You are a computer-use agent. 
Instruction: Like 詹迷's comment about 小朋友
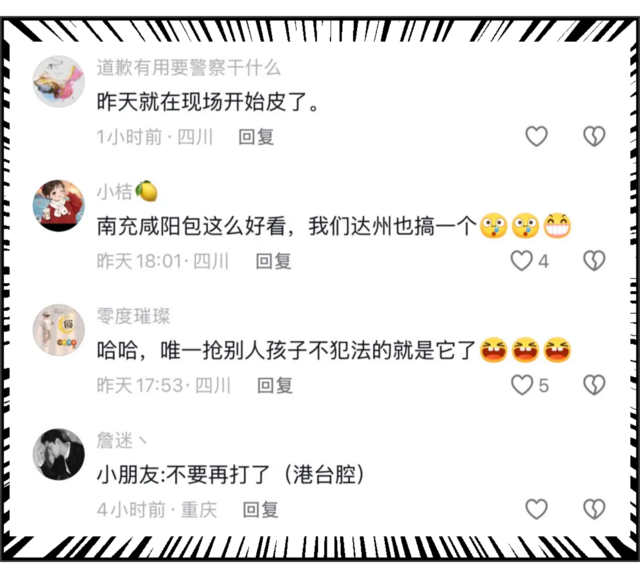(536, 509)
